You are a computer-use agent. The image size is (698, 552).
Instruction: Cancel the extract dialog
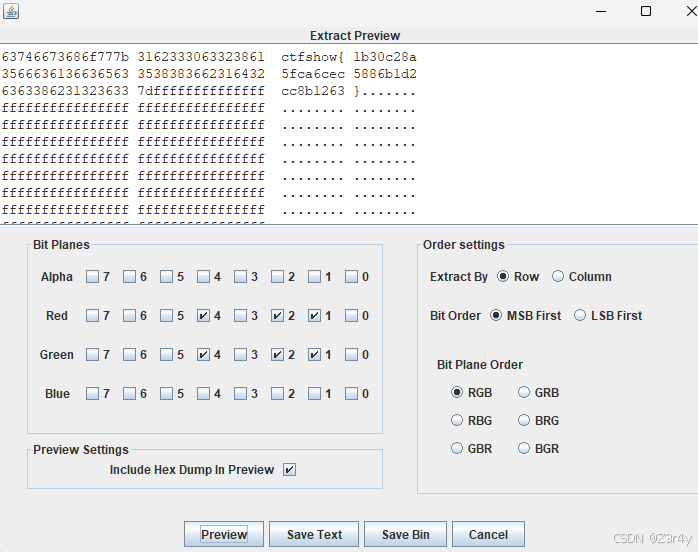tap(488, 534)
